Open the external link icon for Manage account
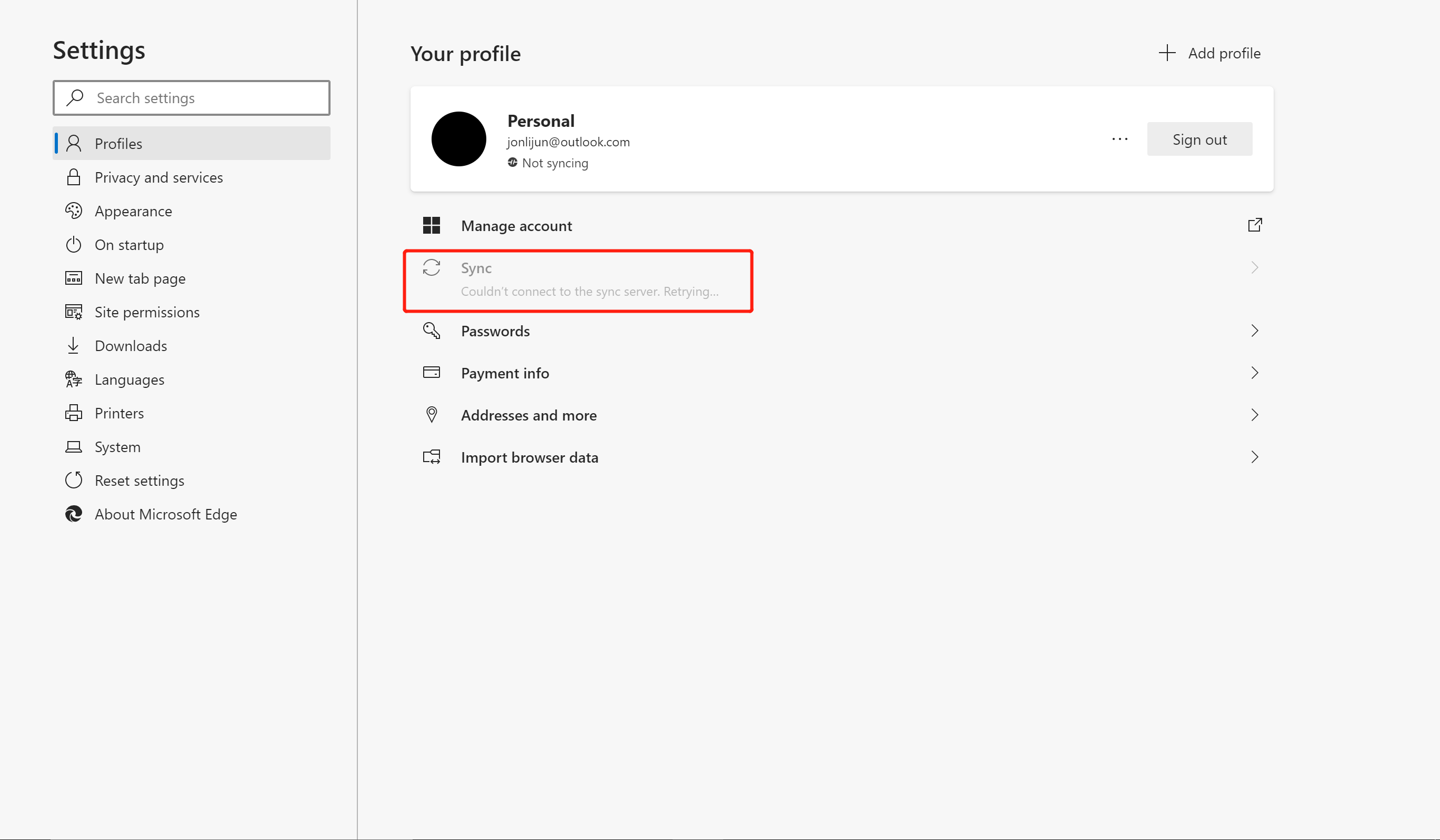The width and height of the screenshot is (1440, 840). click(x=1254, y=225)
